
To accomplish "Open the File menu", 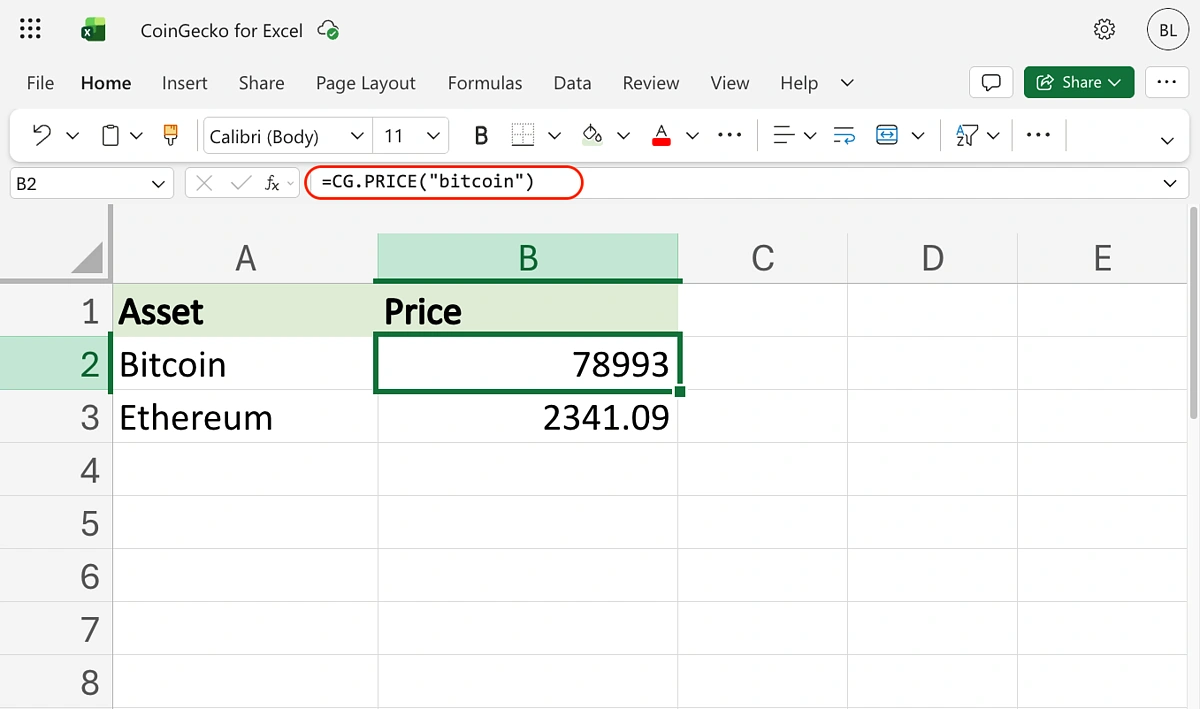I will (40, 83).
